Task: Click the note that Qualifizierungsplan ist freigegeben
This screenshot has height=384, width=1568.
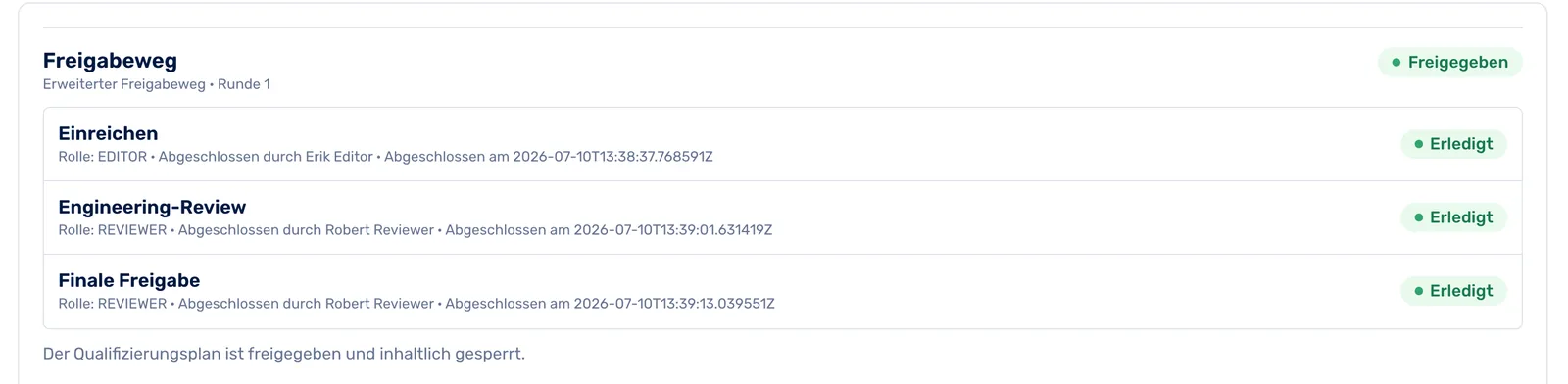Action: click(x=284, y=354)
